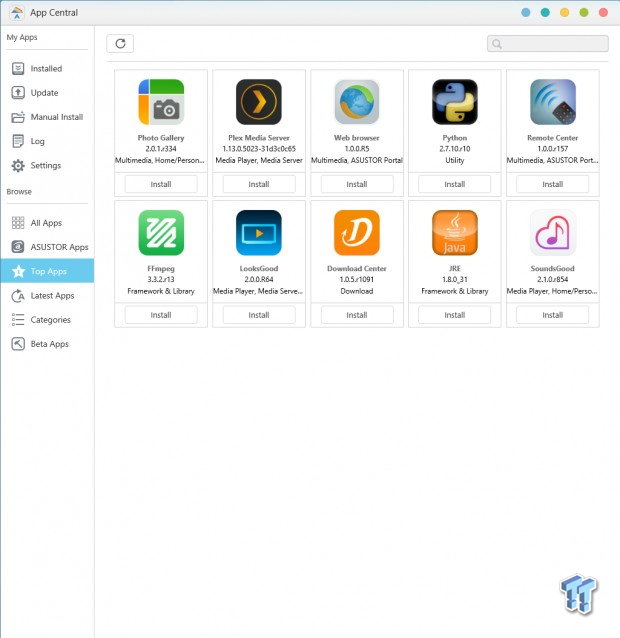Image resolution: width=620 pixels, height=638 pixels.
Task: Open the FFmpeg app icon
Action: [161, 233]
